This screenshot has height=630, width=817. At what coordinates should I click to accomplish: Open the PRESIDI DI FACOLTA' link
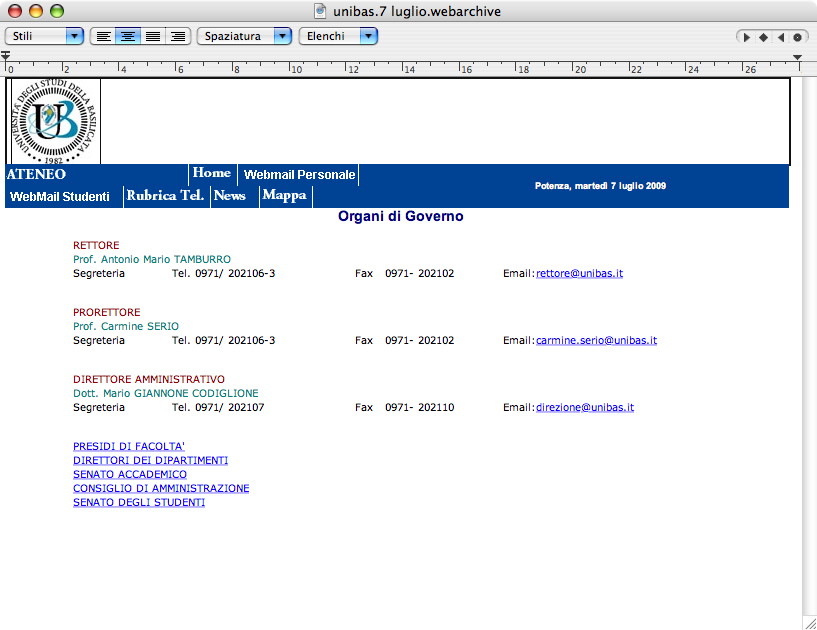pyautogui.click(x=129, y=446)
